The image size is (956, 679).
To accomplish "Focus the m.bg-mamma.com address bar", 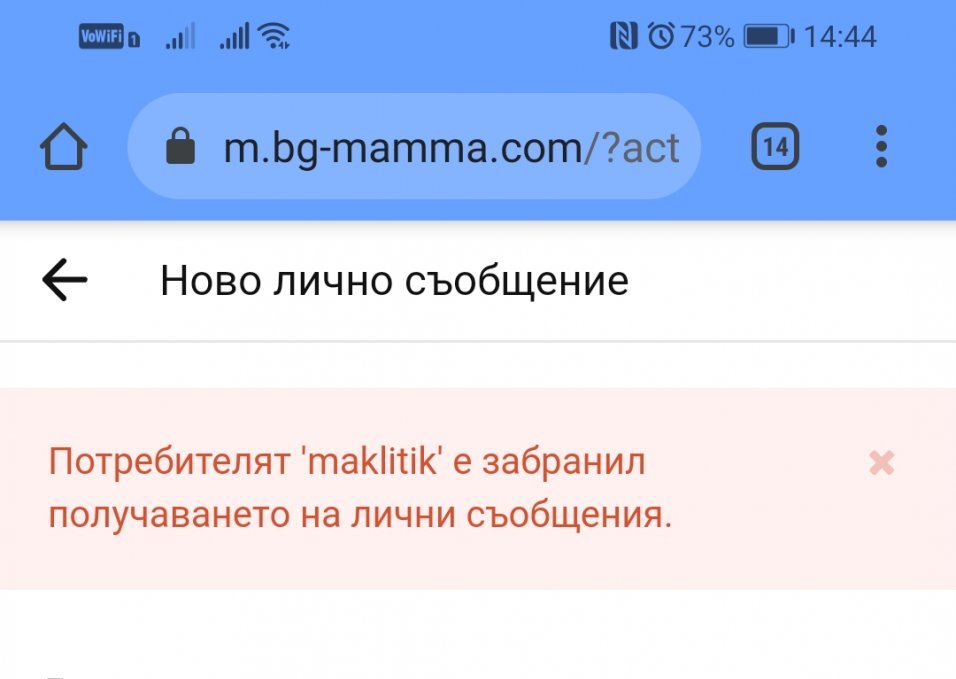I will pos(400,148).
